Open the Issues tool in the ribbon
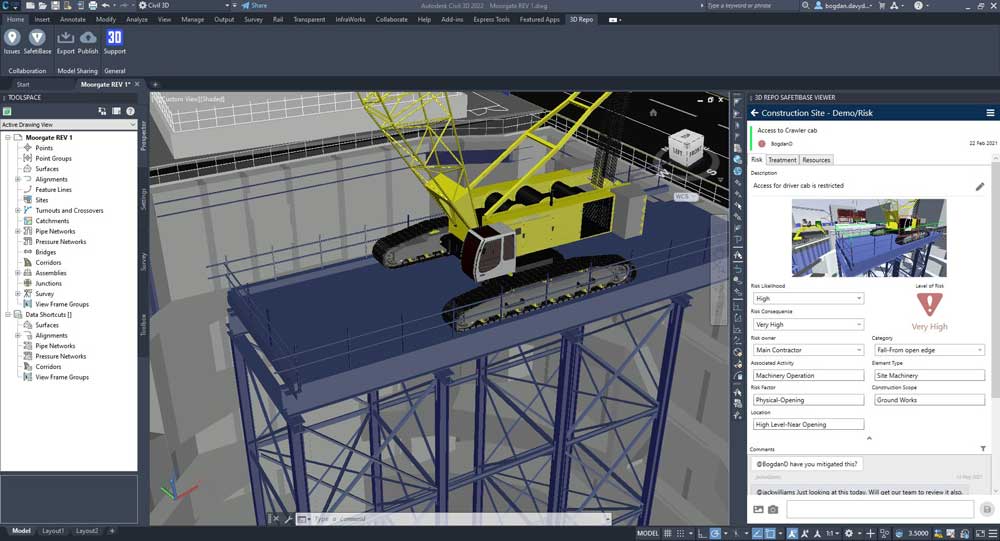The width and height of the screenshot is (1000, 541). (12, 42)
